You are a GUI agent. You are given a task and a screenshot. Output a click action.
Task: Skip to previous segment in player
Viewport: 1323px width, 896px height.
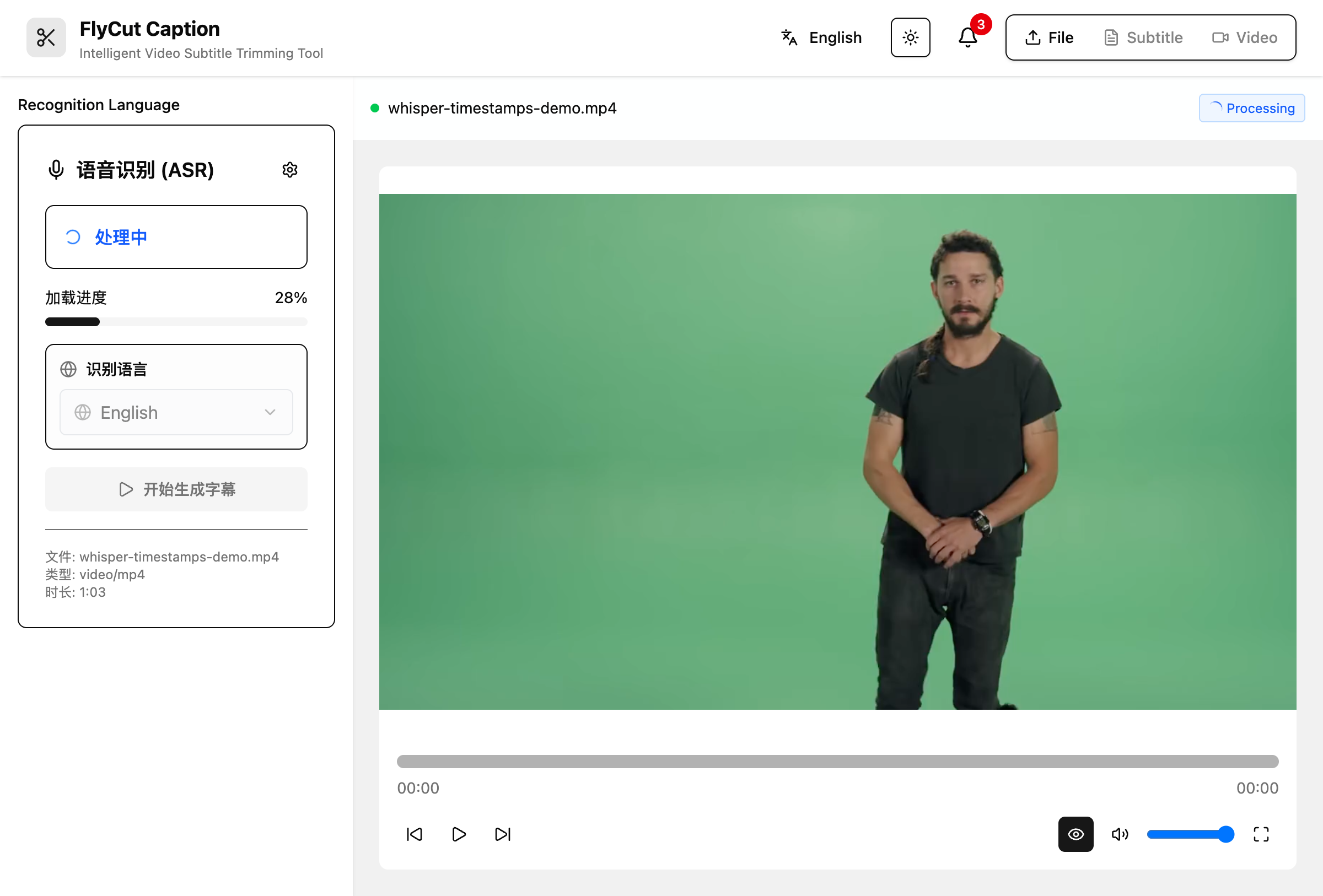[x=414, y=834]
